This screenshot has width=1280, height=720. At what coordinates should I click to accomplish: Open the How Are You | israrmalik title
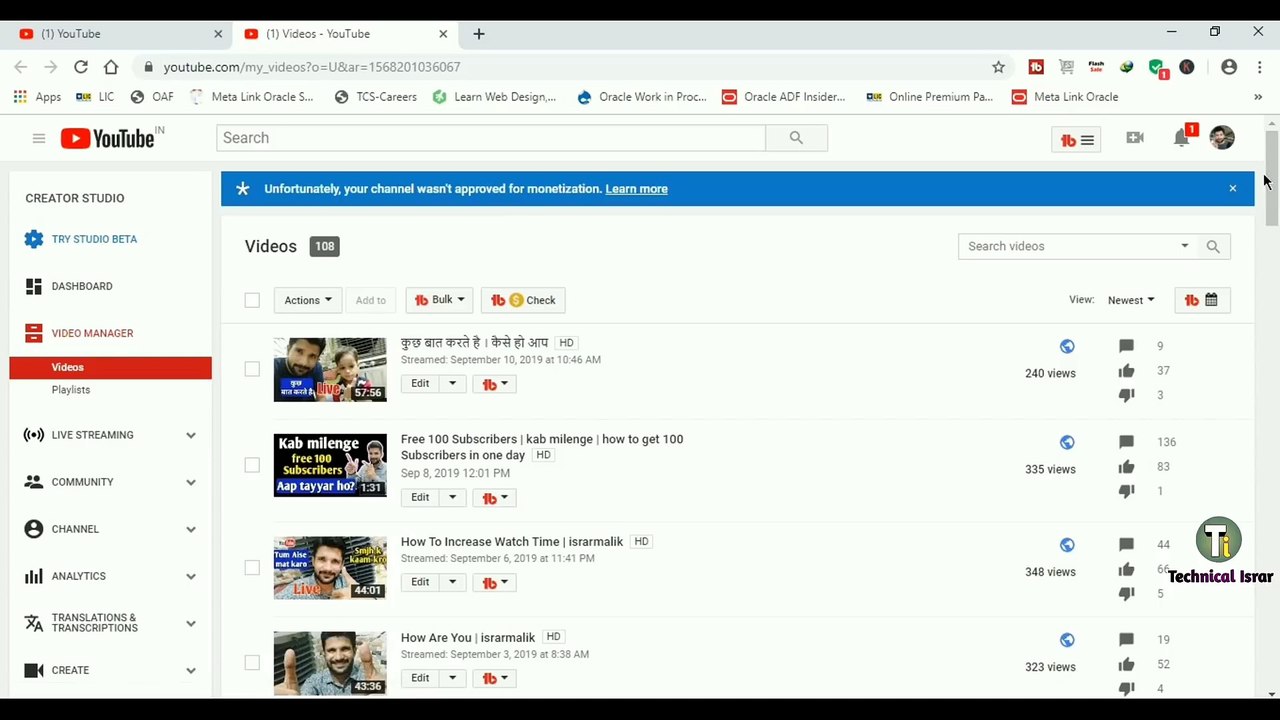468,637
